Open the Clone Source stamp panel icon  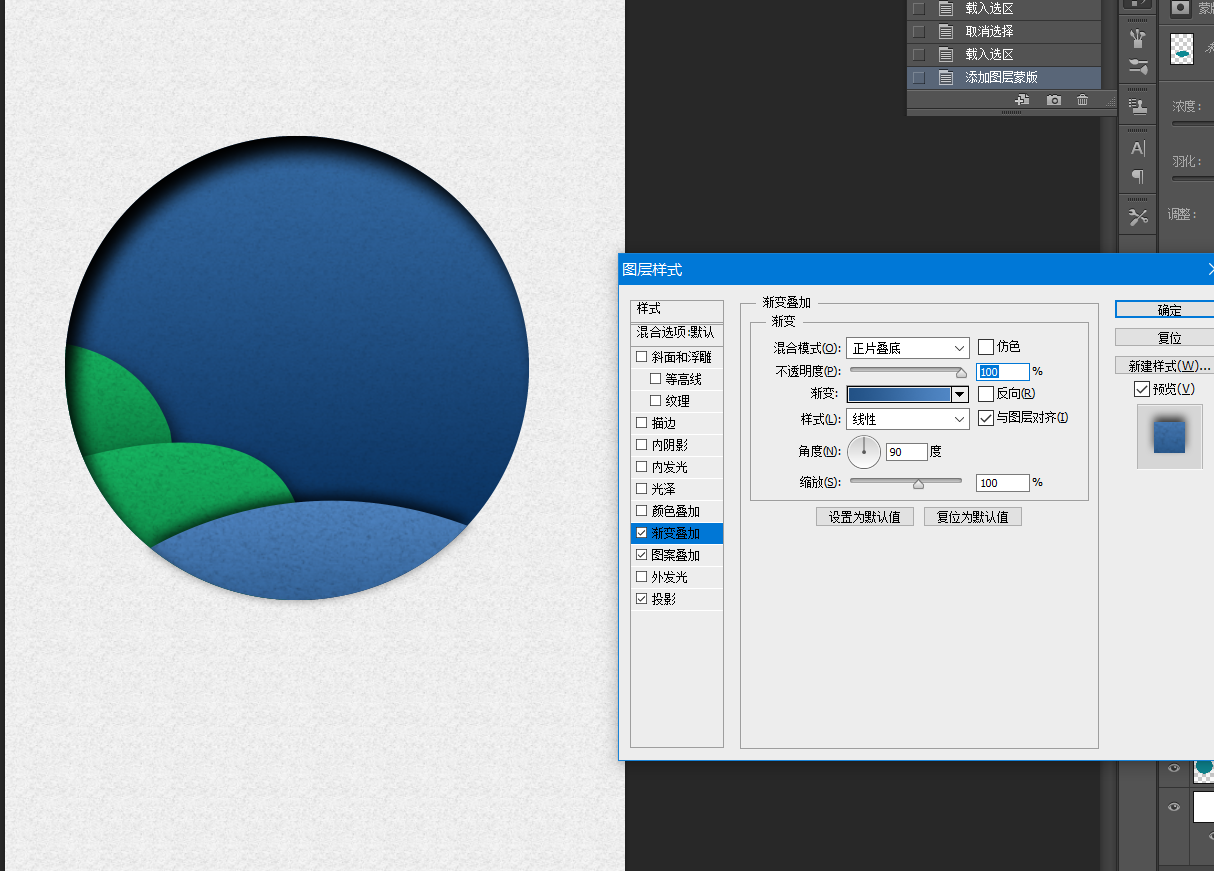coord(1138,105)
